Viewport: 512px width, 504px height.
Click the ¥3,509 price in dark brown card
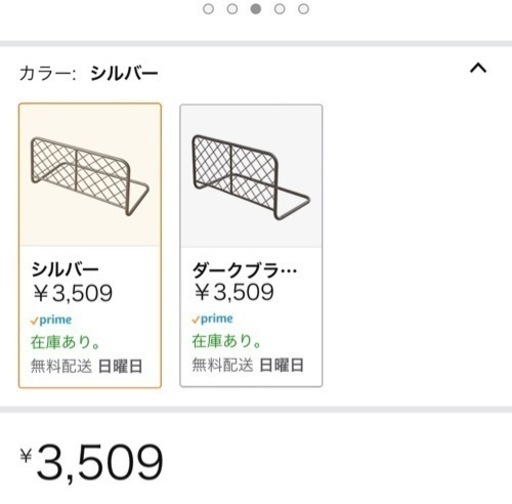tap(234, 292)
